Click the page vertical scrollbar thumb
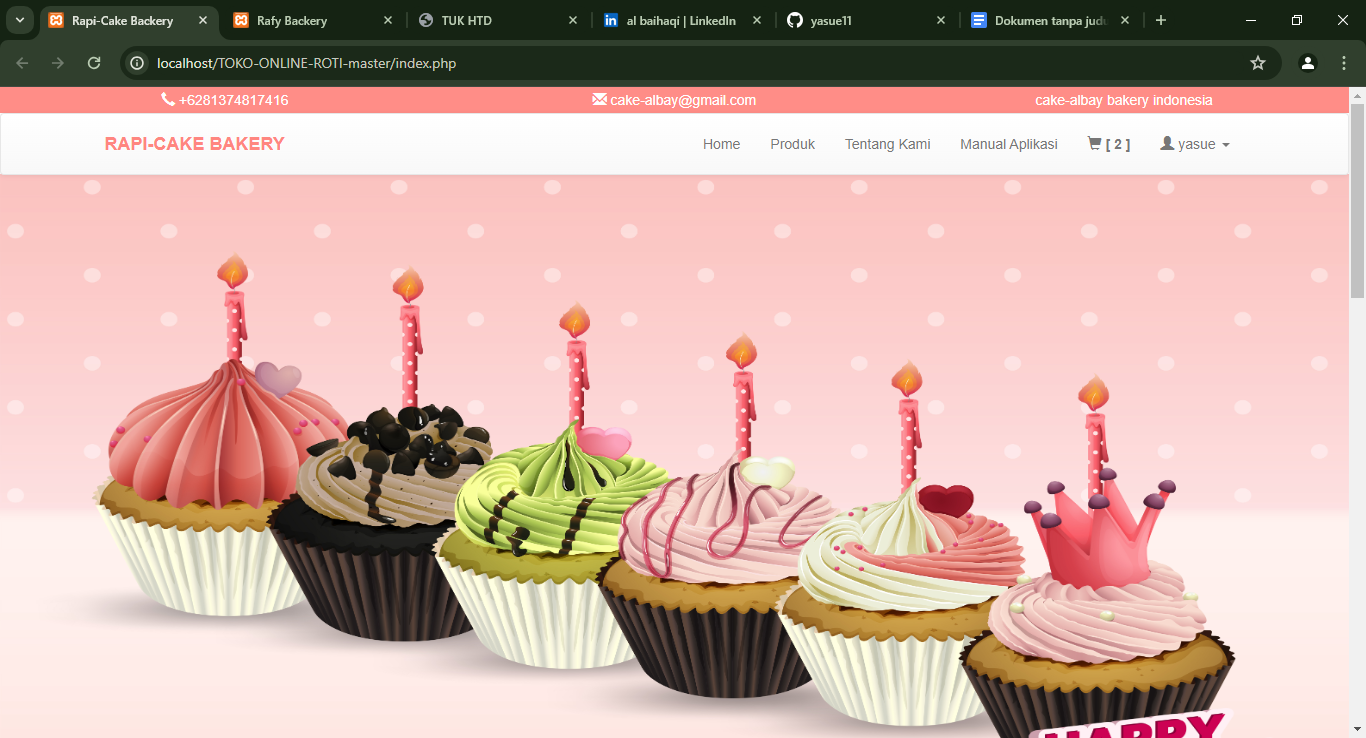 pyautogui.click(x=1357, y=201)
